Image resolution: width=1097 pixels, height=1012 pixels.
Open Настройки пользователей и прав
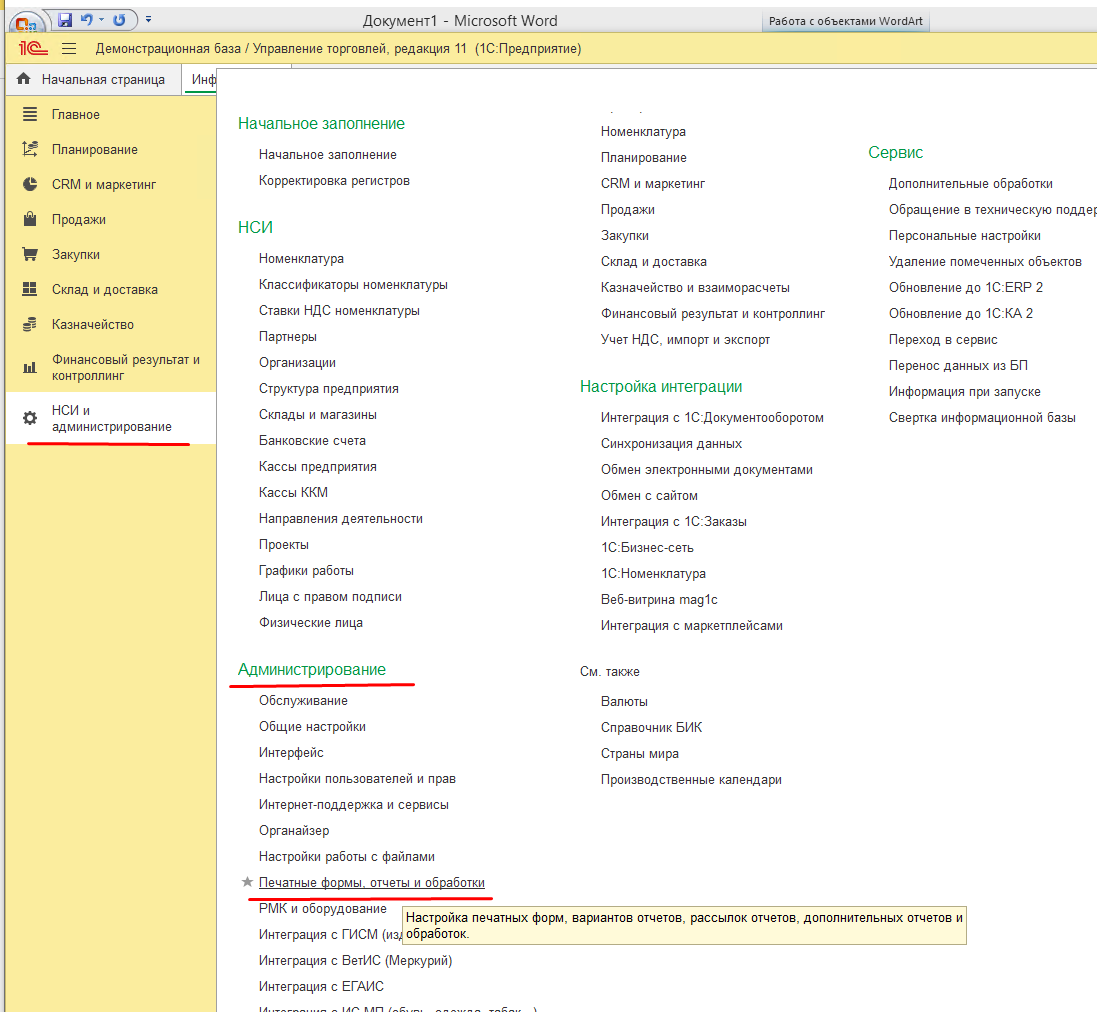[357, 778]
